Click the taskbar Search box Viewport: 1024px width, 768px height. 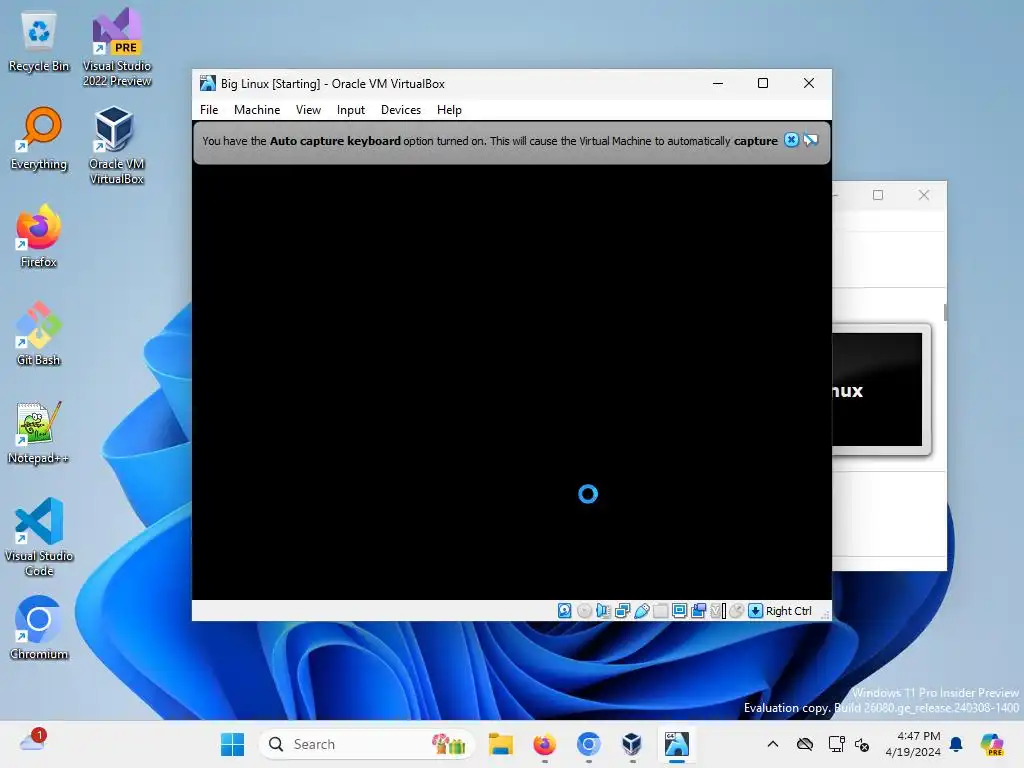point(366,744)
